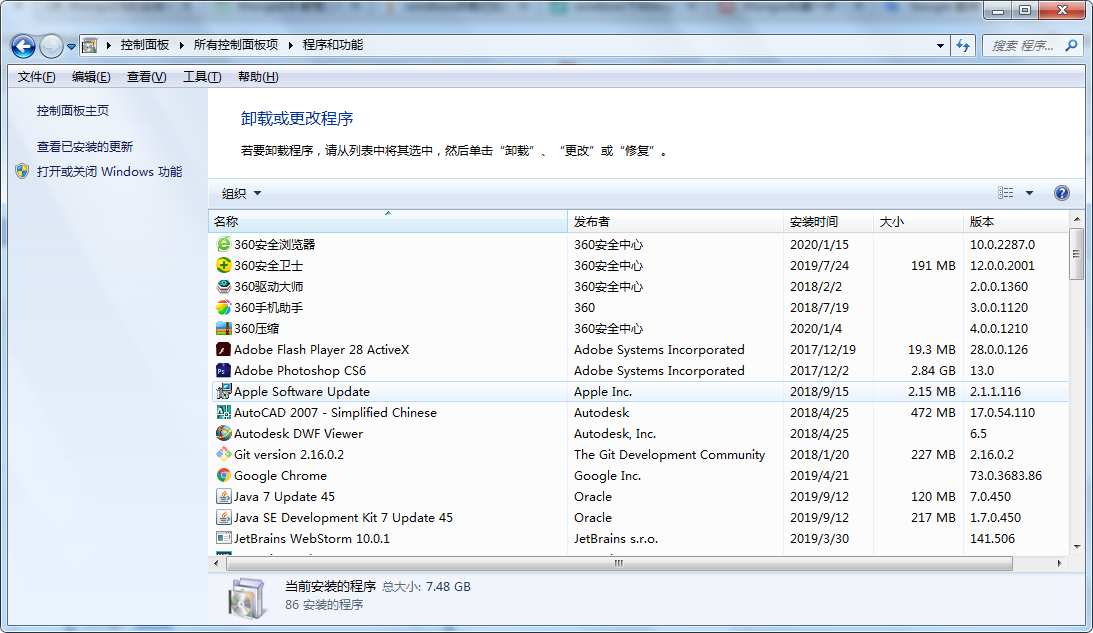Click 'The Git Development Community' publisher cell
Image resolution: width=1093 pixels, height=633 pixels.
669,455
